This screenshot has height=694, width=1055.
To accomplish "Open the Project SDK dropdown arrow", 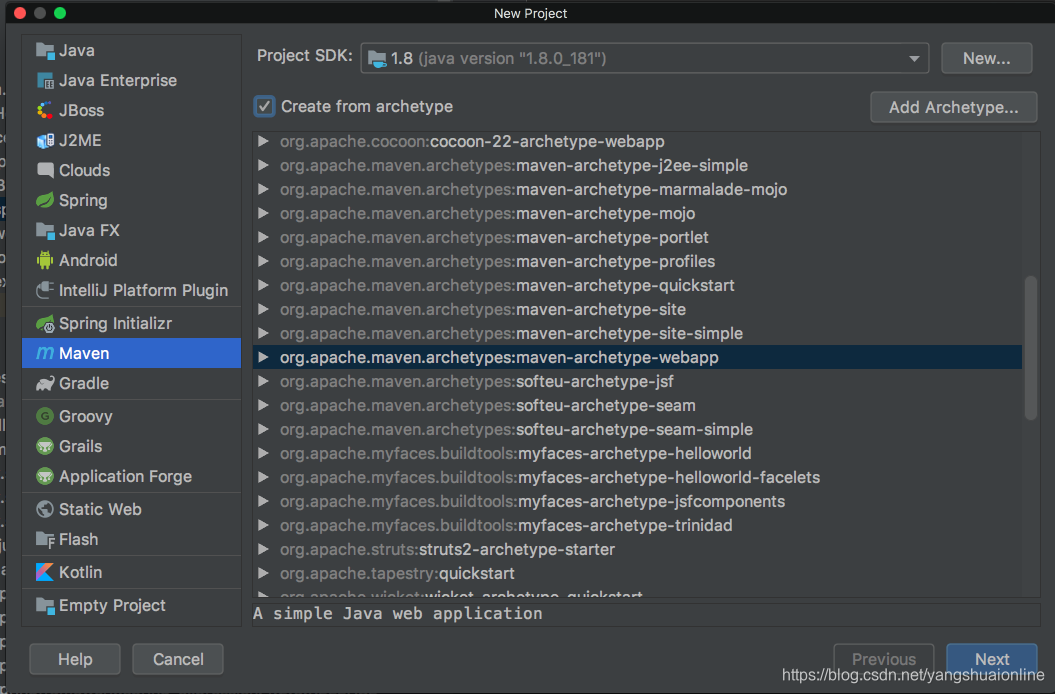I will pyautogui.click(x=914, y=59).
